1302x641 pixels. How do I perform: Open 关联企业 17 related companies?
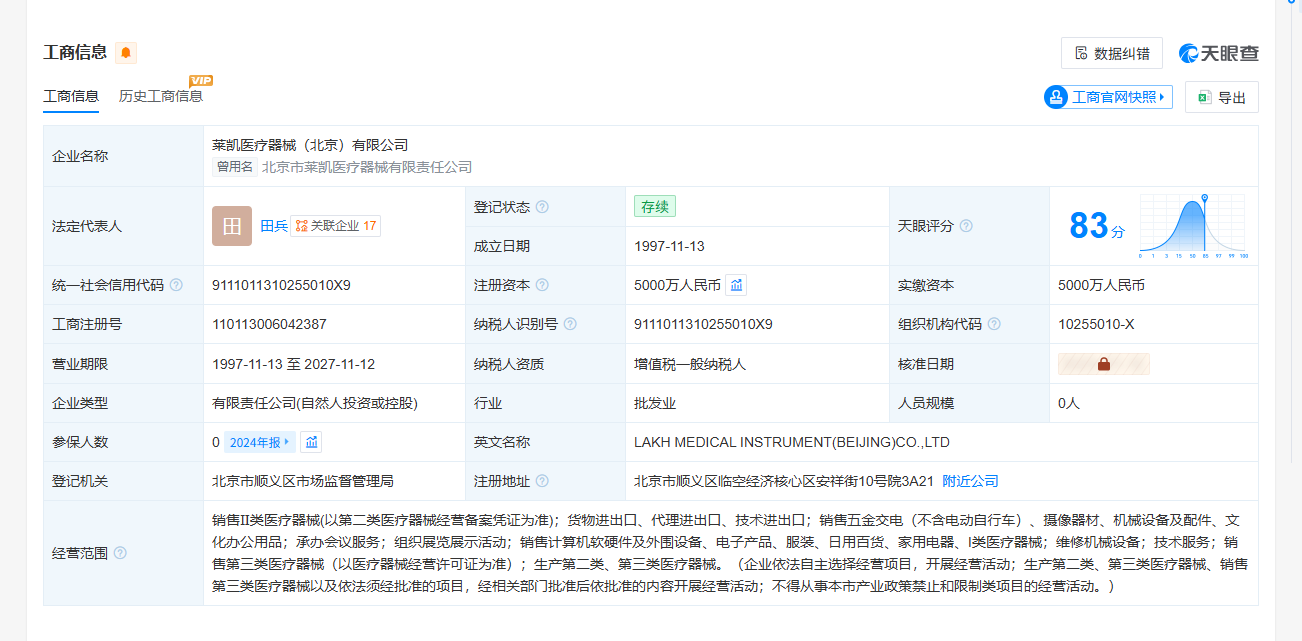[x=336, y=226]
